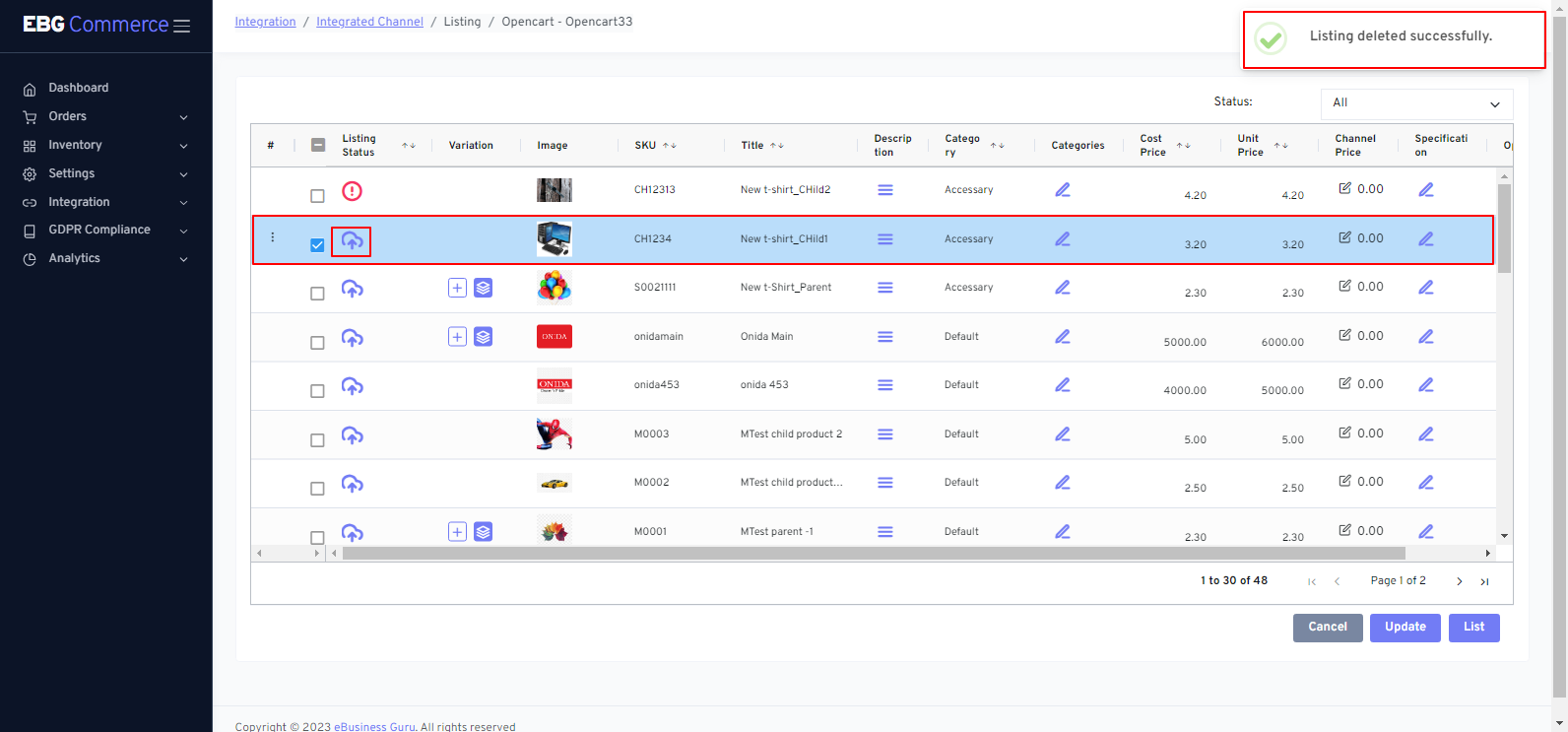
Task: Click plus variation icon in onidamain row
Action: (x=457, y=337)
